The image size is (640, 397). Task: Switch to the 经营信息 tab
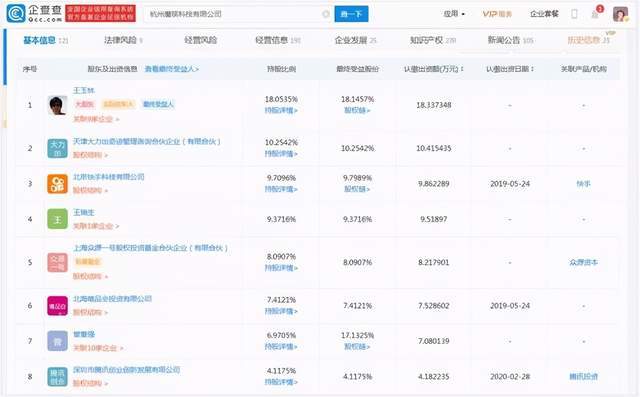pyautogui.click(x=278, y=40)
